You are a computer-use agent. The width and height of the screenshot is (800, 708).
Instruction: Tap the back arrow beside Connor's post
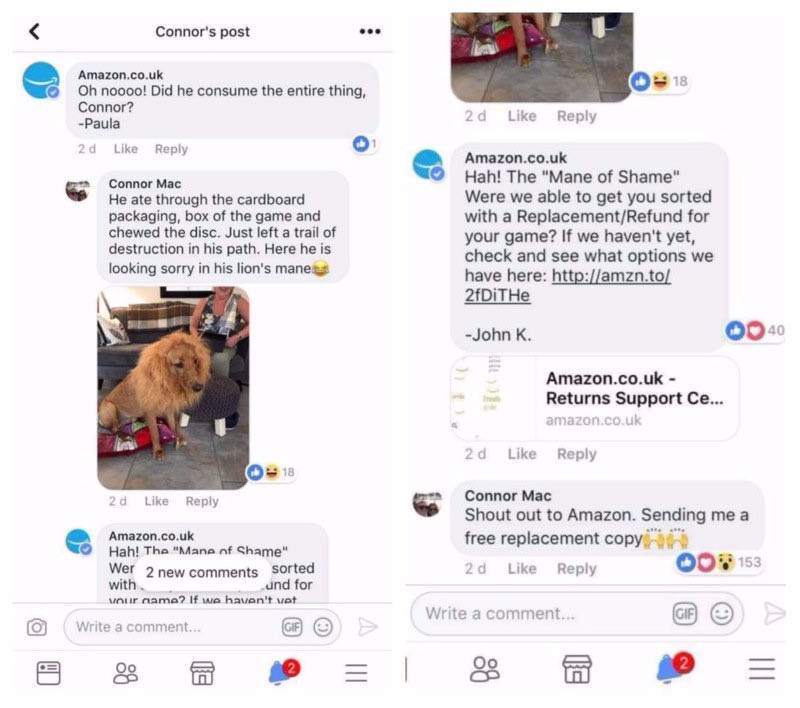tap(34, 32)
